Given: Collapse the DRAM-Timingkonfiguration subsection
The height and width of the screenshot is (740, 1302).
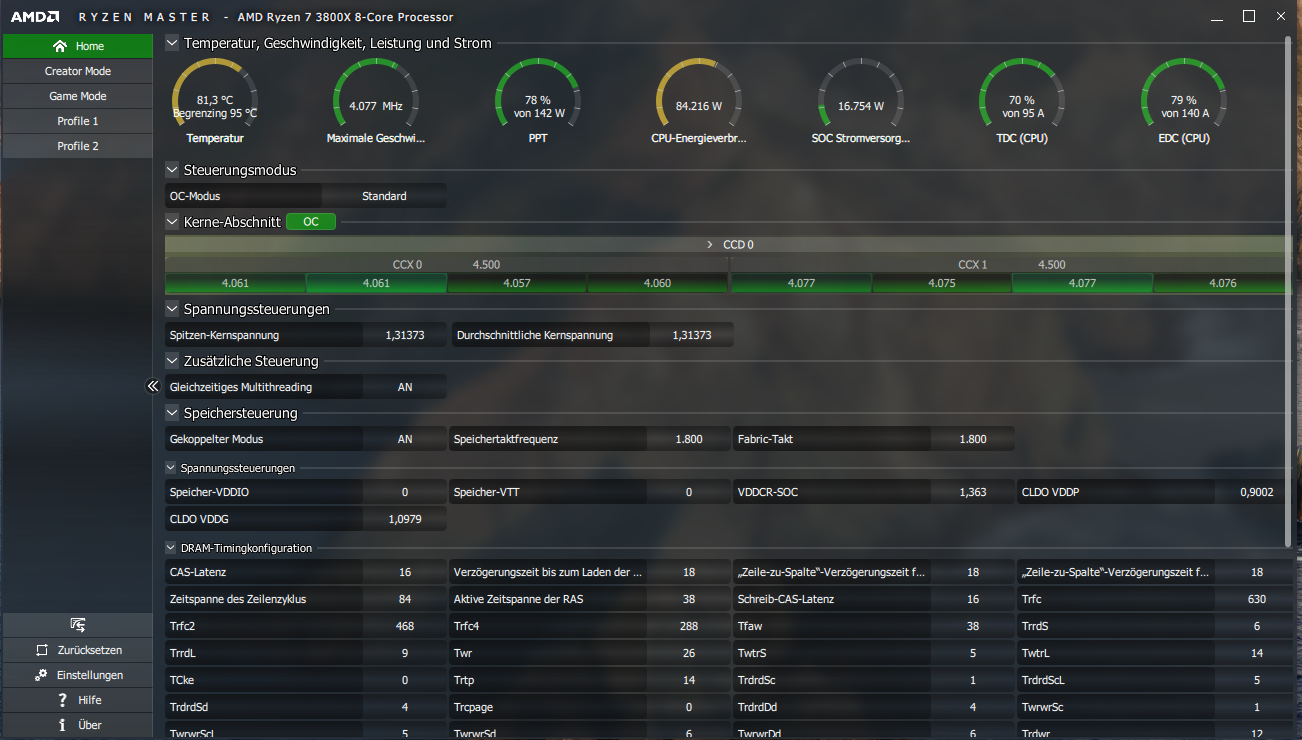Looking at the screenshot, I should (171, 547).
